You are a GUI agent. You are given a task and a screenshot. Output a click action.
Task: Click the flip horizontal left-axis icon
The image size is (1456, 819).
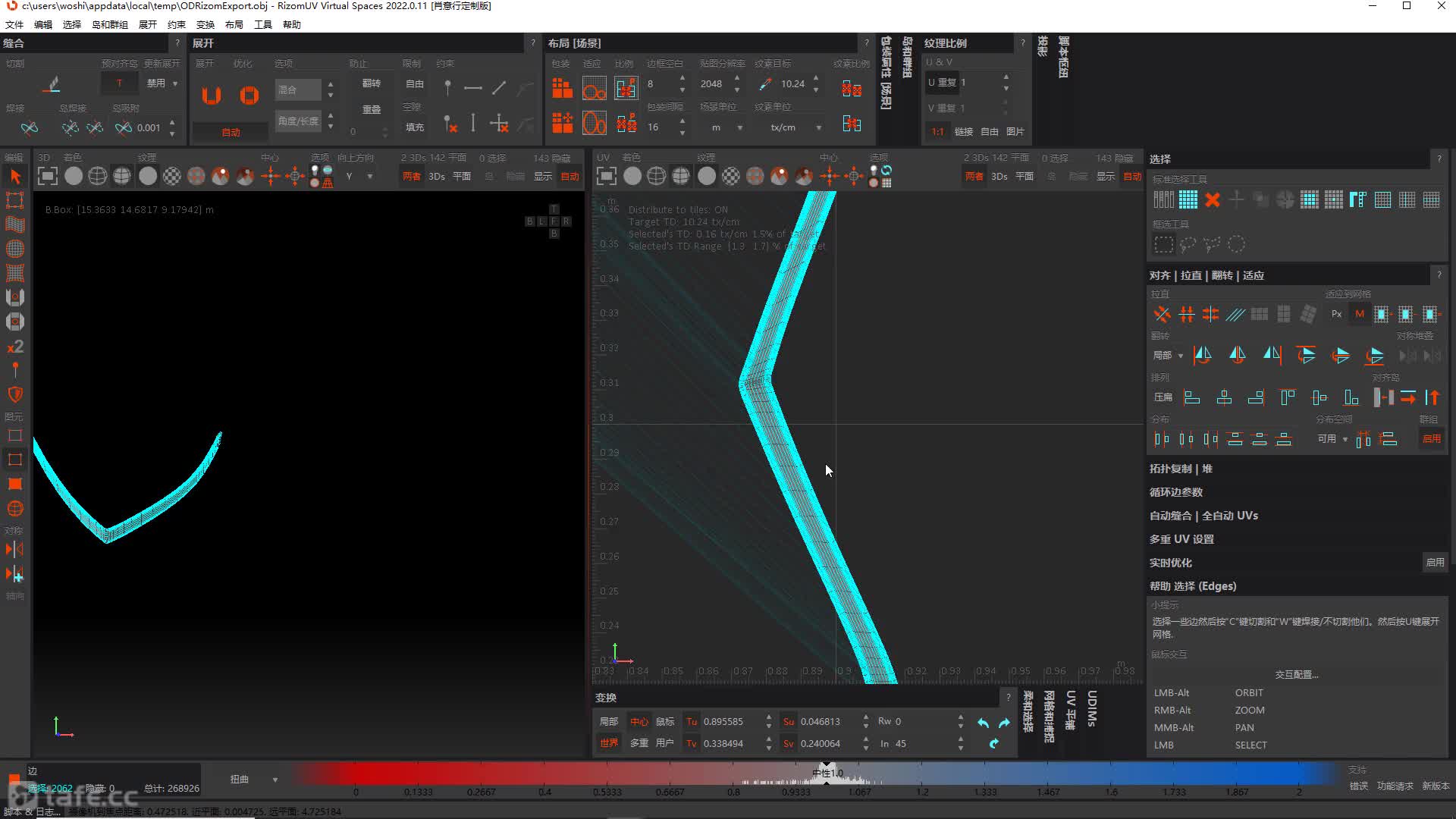1202,355
